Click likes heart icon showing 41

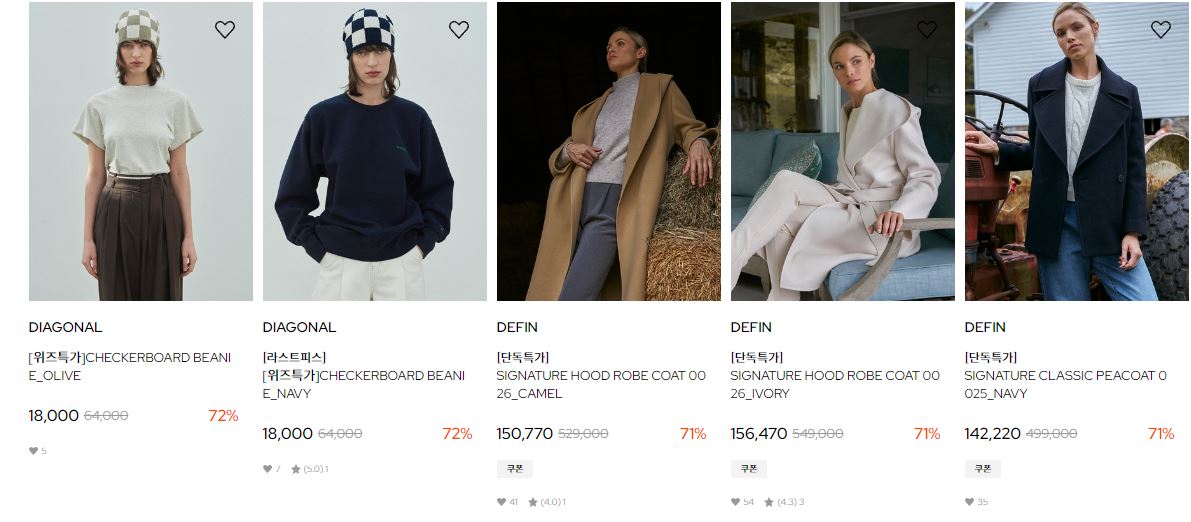501,501
